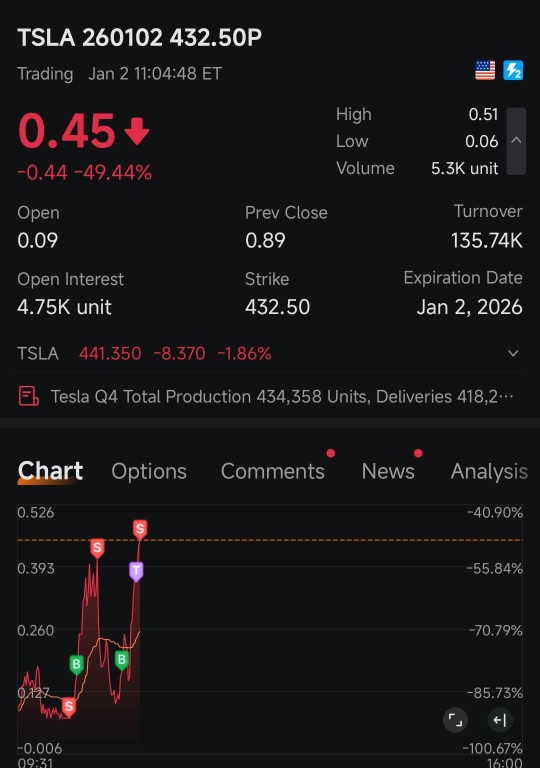This screenshot has height=768, width=540.
Task: Read the Tesla Q4 Total Production headline
Action: [x=282, y=396]
